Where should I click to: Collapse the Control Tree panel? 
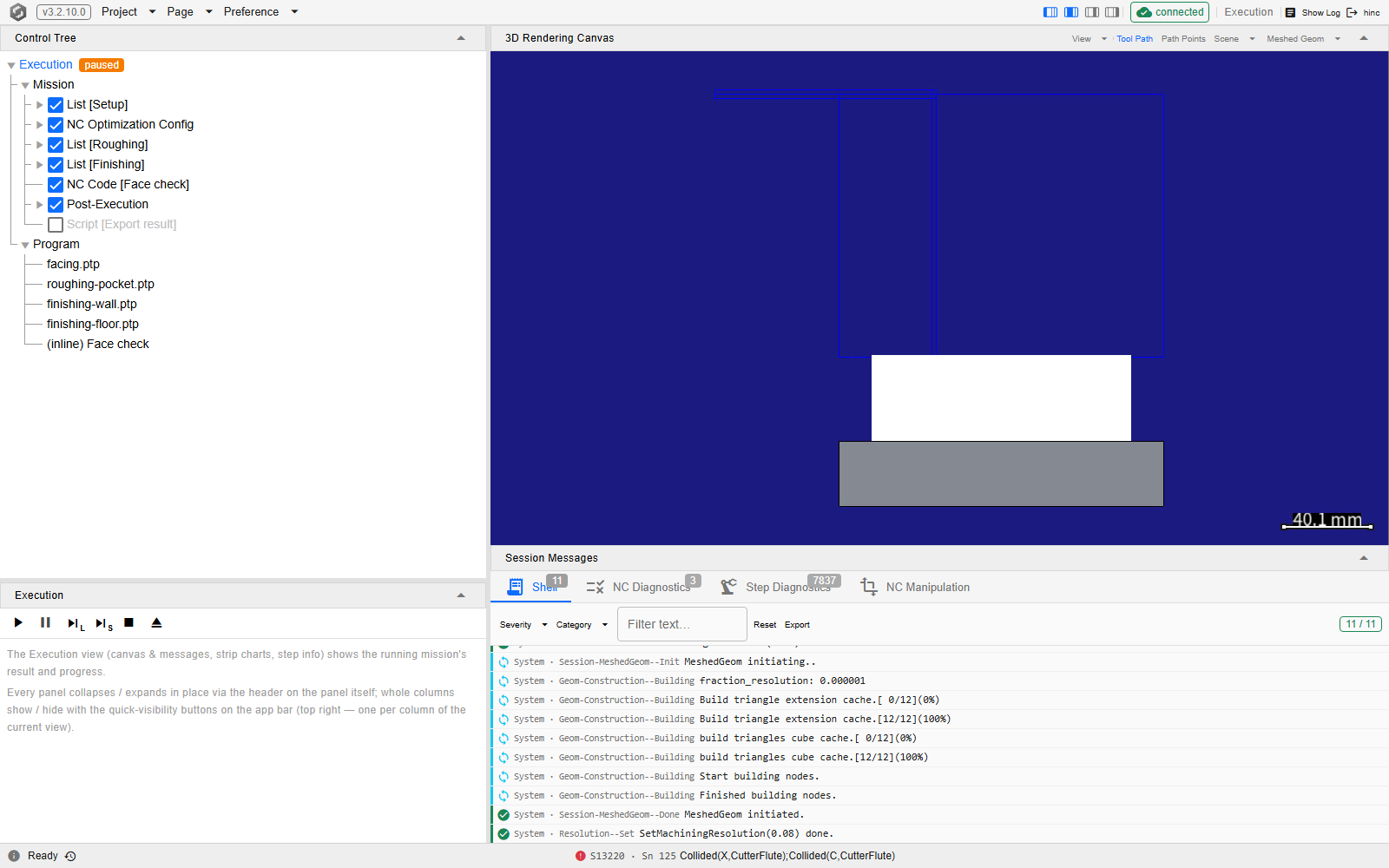[461, 38]
